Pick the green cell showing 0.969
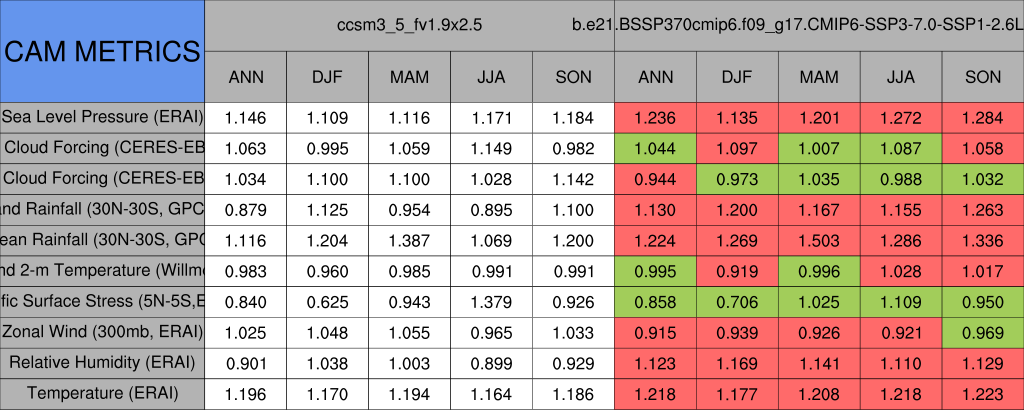 (983, 331)
